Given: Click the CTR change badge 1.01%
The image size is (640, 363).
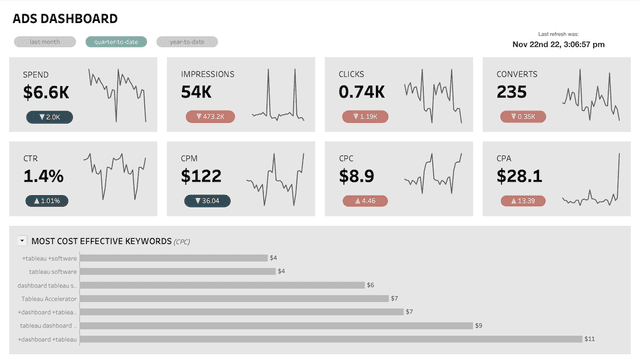Looking at the screenshot, I should (x=47, y=201).
